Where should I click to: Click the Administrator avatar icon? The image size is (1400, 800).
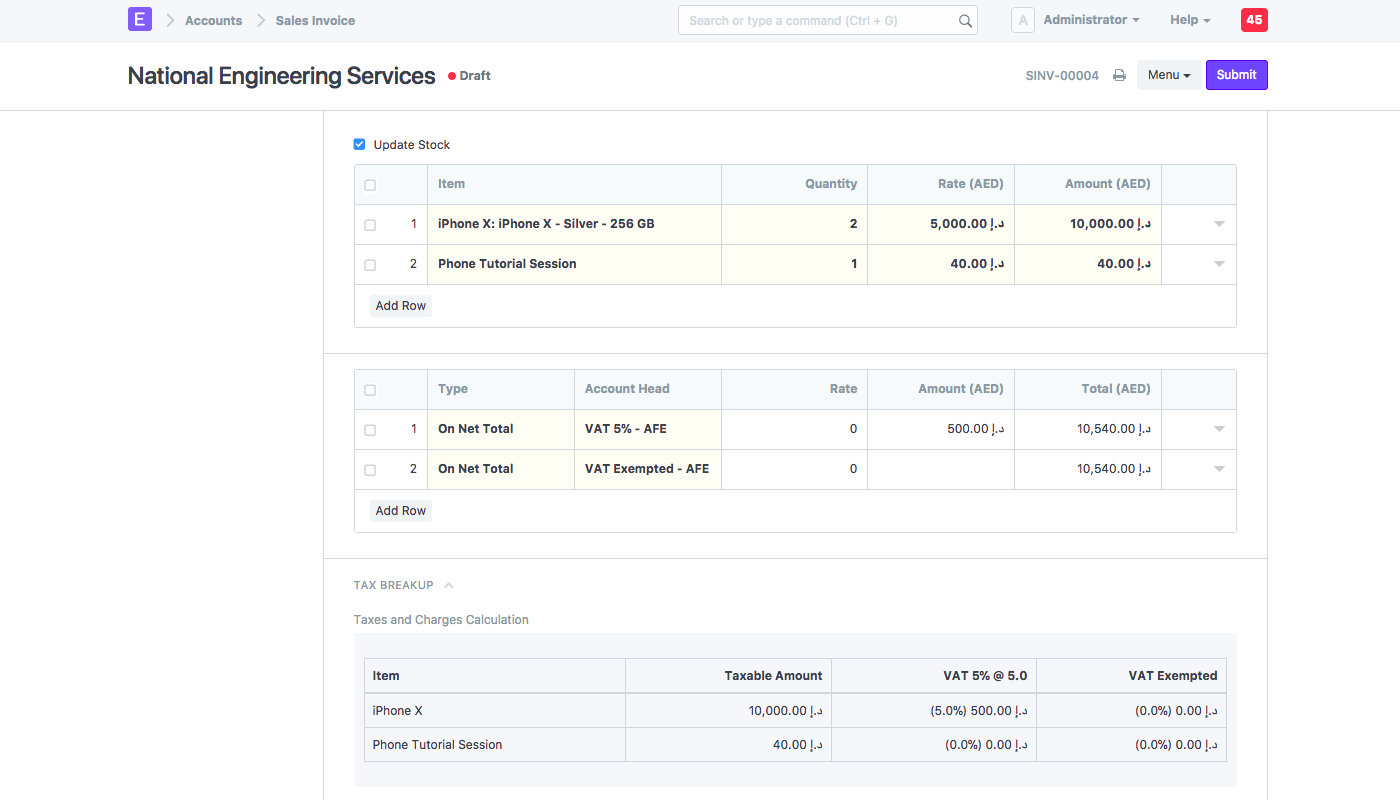(x=1022, y=20)
